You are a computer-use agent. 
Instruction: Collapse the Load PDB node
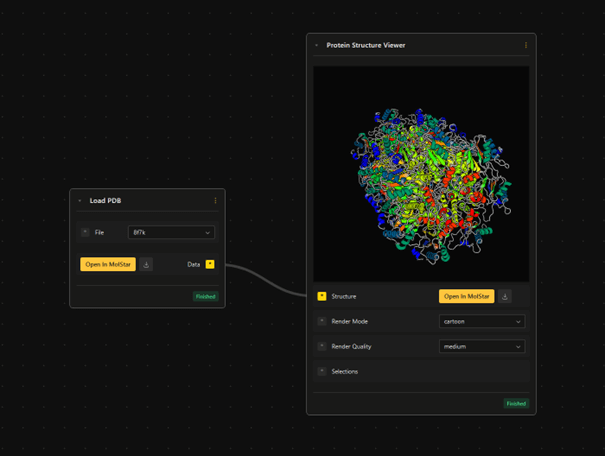(x=80, y=201)
